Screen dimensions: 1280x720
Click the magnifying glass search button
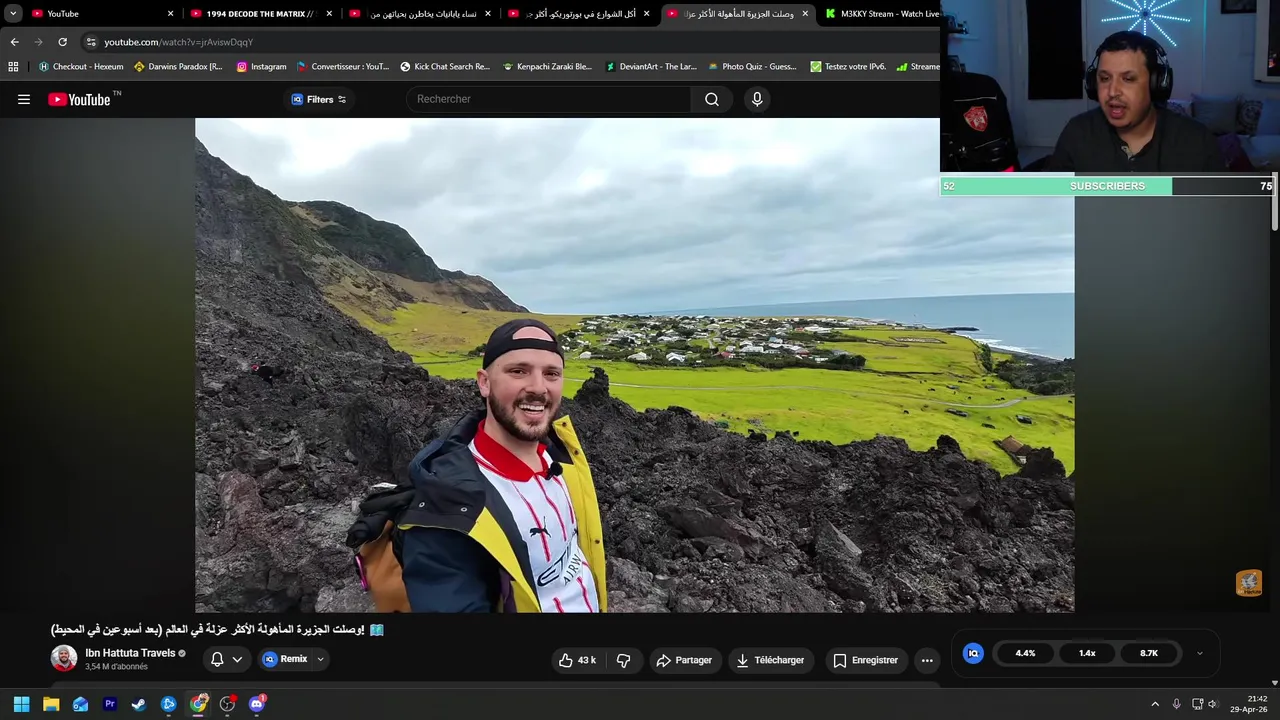[x=712, y=99]
